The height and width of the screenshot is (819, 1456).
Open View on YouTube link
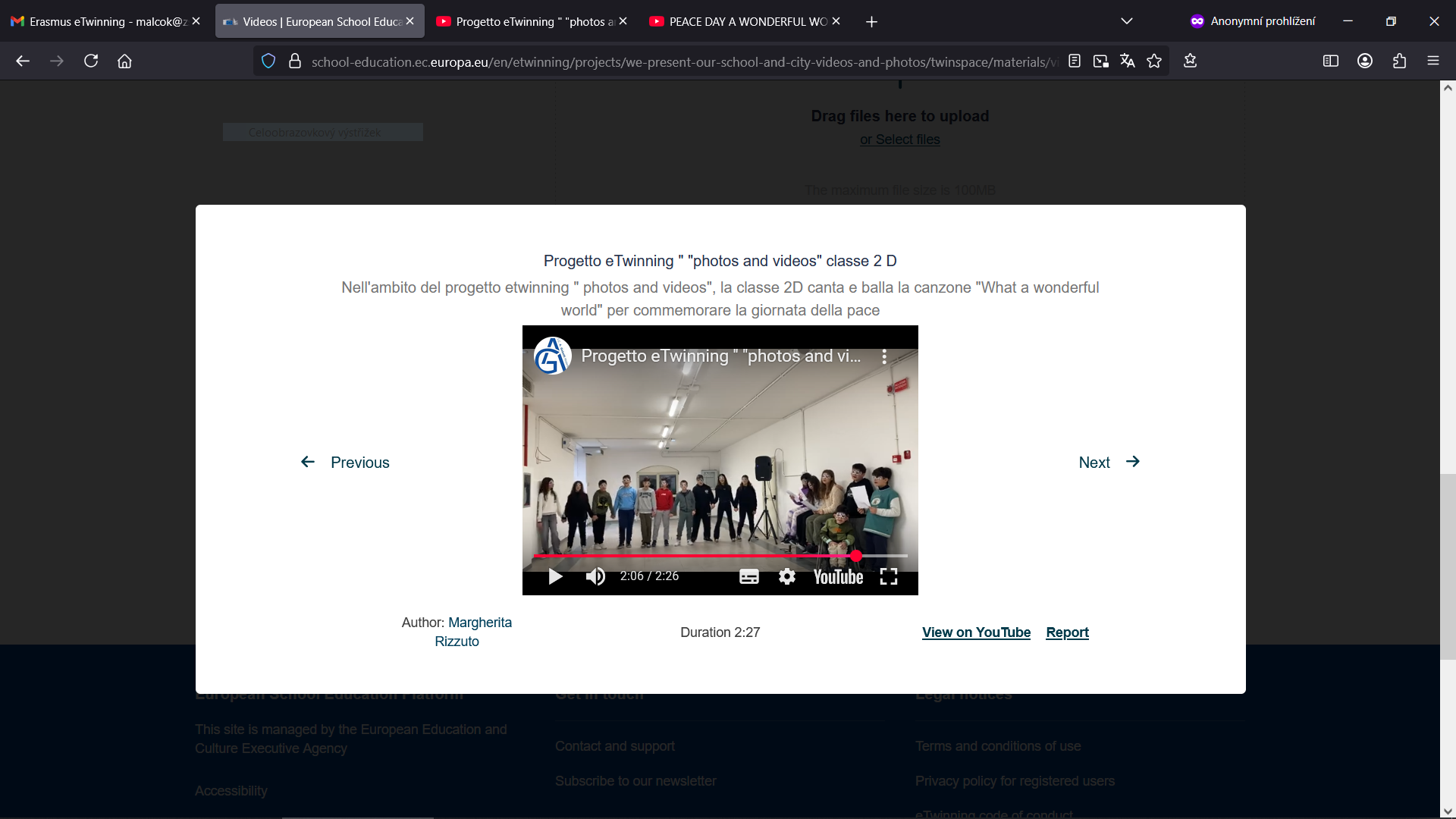[x=976, y=632]
